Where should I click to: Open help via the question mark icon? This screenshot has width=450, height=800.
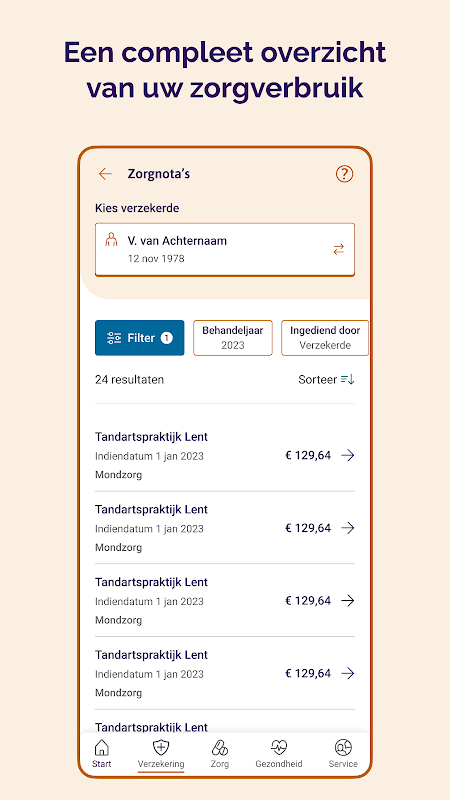click(344, 174)
